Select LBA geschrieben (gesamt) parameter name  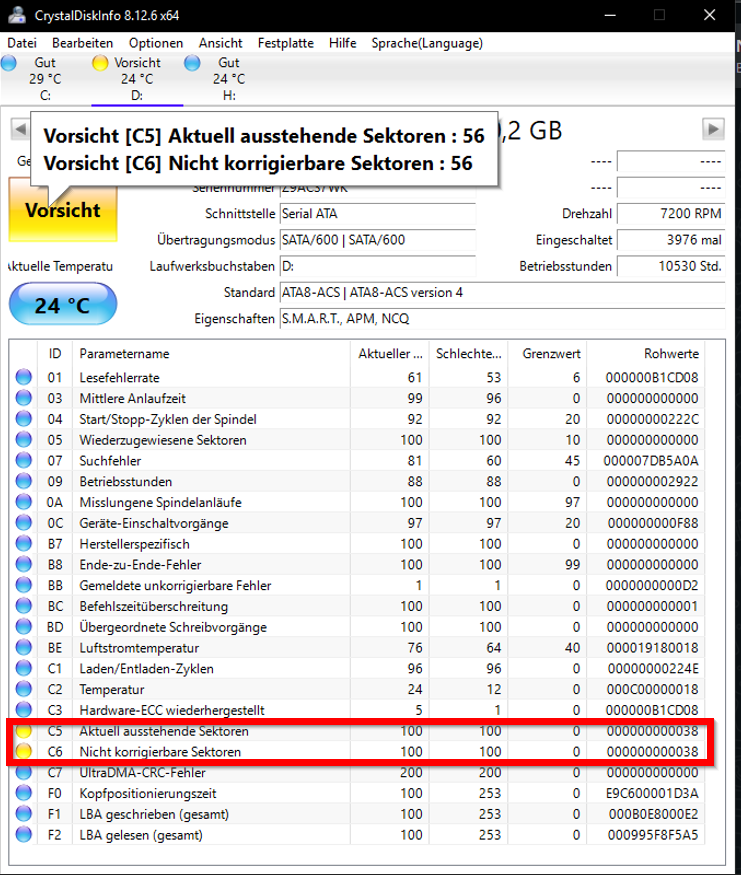pos(154,814)
